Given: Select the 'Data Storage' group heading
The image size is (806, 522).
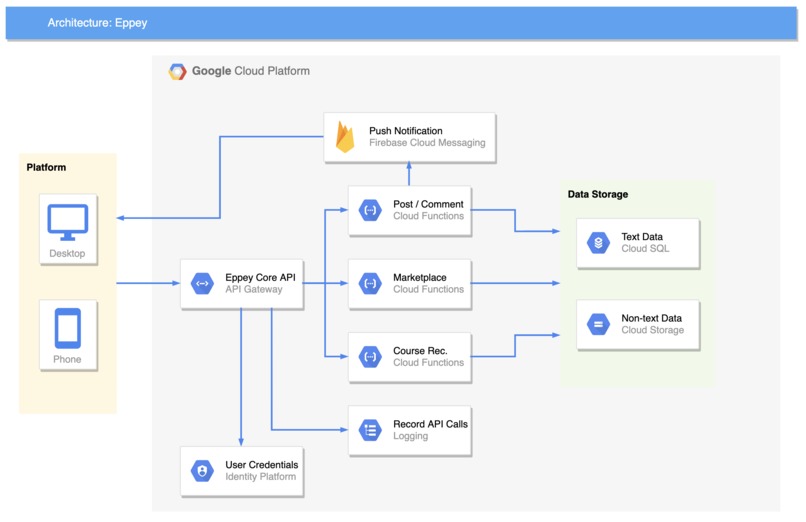Looking at the screenshot, I should pos(598,194).
